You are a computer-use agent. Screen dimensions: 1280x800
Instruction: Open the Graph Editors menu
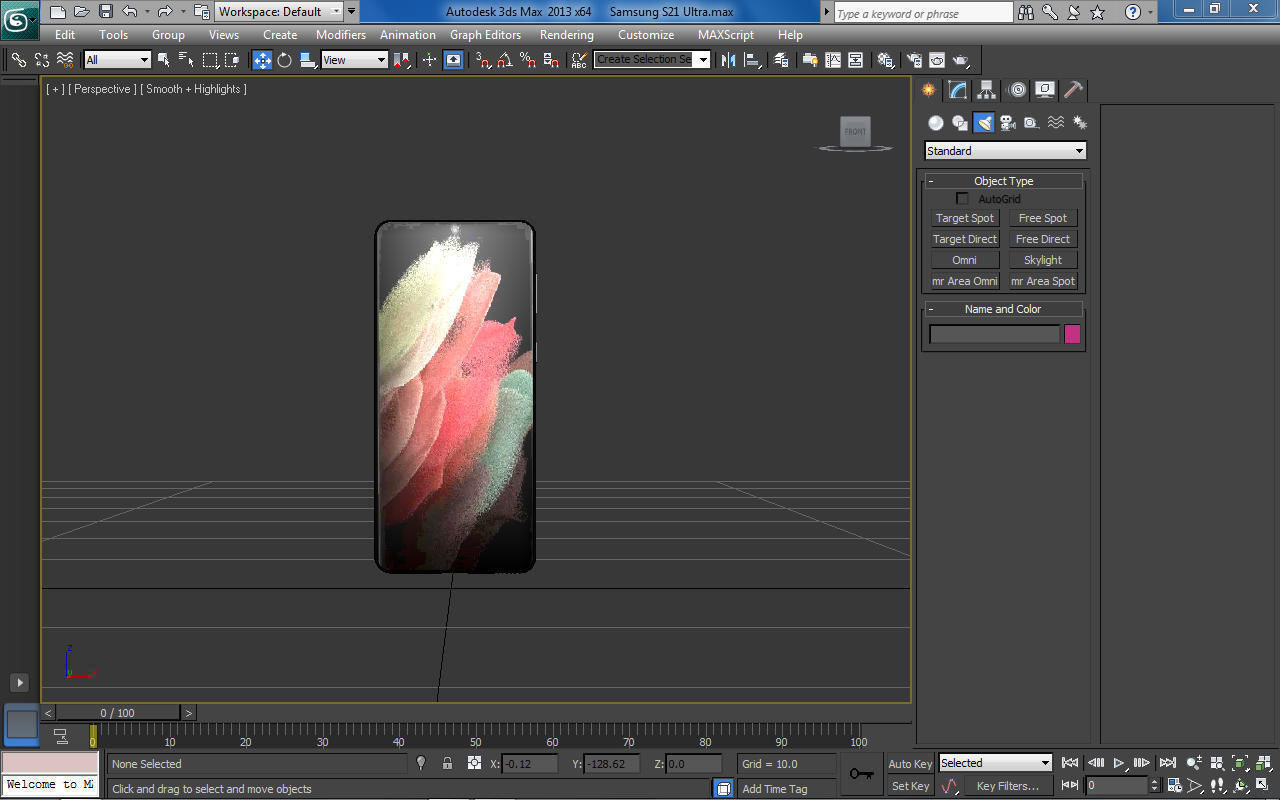point(485,35)
